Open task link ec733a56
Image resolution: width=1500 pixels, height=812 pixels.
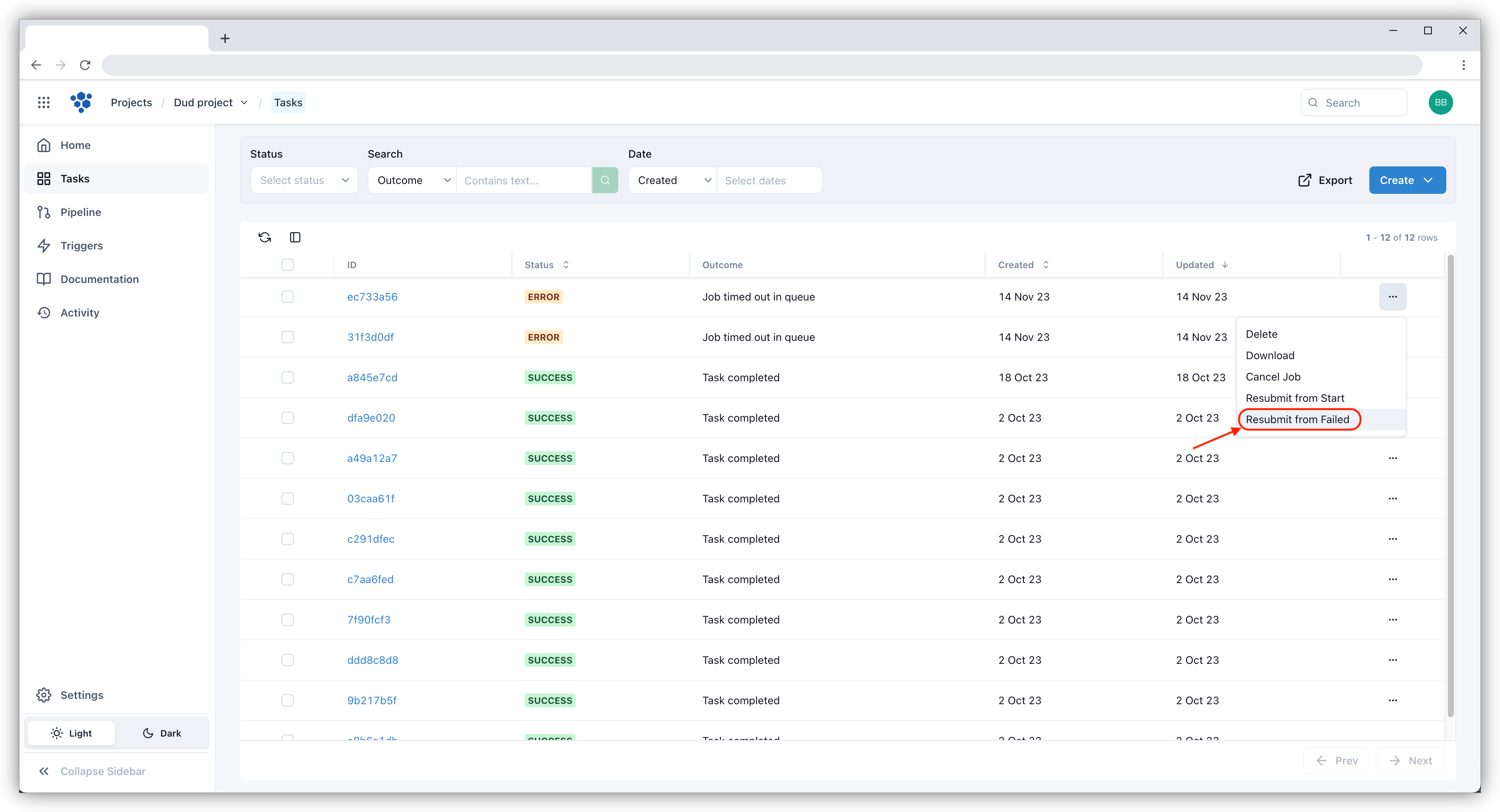tap(372, 297)
